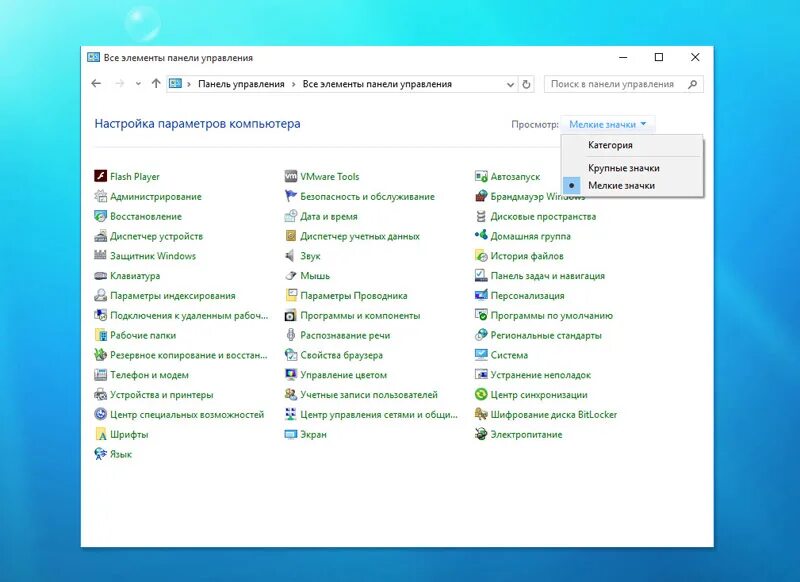Open Учетные записи пользователей link
Viewport: 800px width, 582px height.
[369, 395]
